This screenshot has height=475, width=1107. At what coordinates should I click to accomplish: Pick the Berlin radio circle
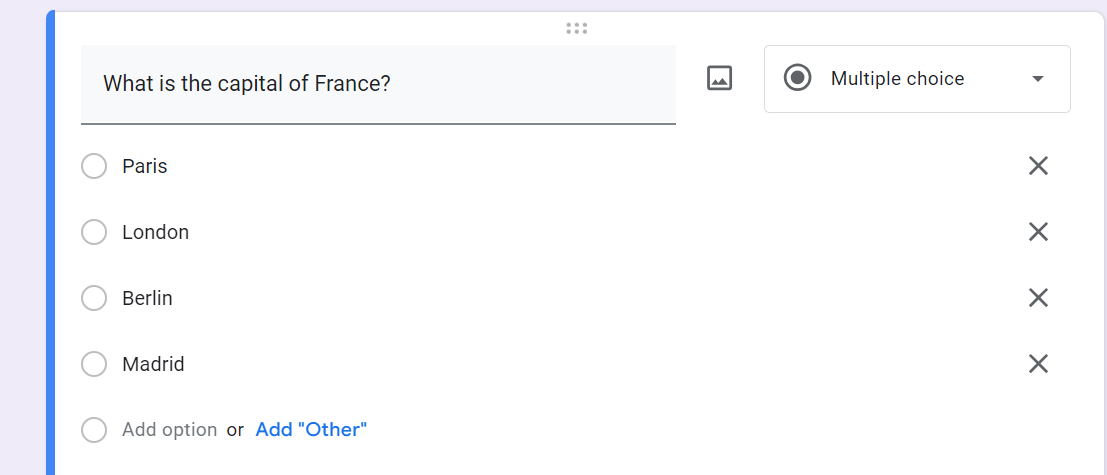tap(94, 298)
